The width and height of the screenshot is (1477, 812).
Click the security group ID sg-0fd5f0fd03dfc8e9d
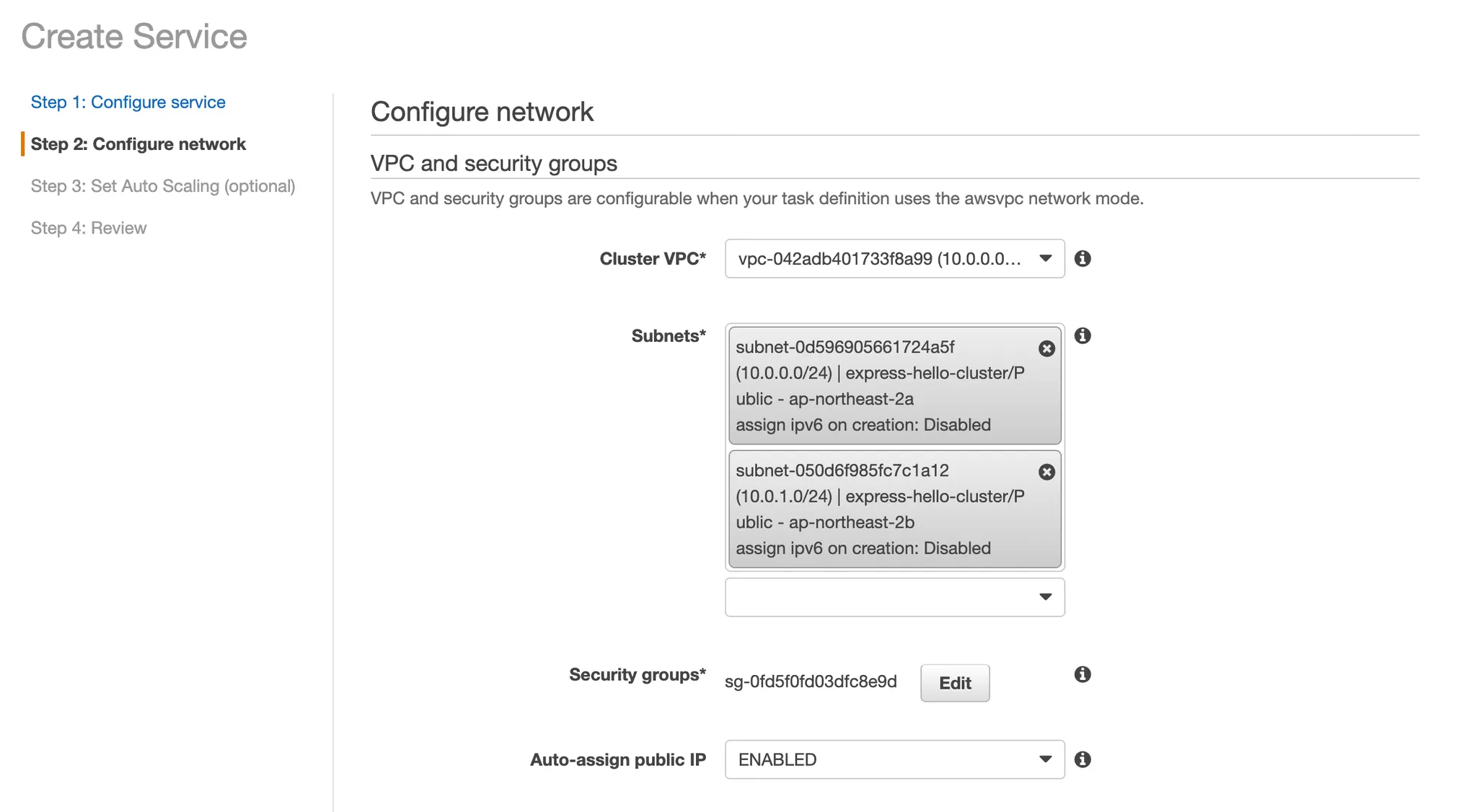click(811, 681)
